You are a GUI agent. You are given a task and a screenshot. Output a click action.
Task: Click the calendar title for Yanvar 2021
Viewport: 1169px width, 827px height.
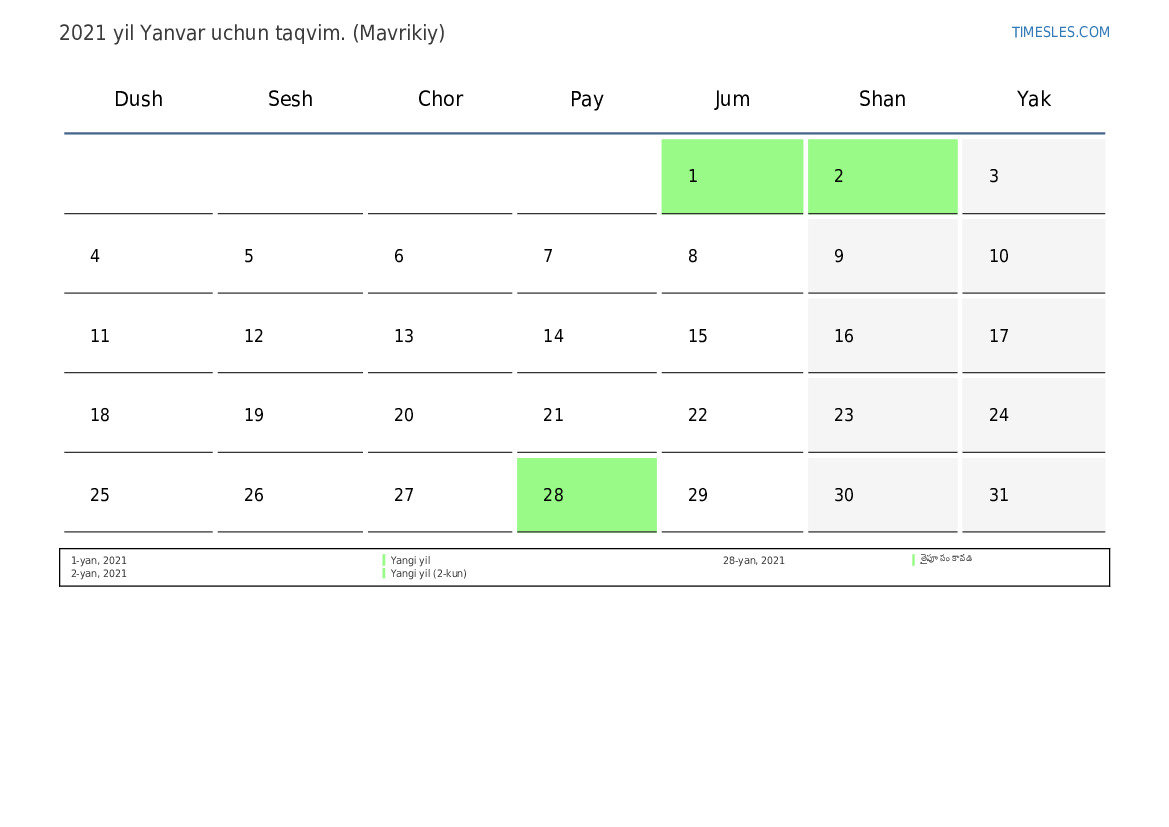click(252, 33)
